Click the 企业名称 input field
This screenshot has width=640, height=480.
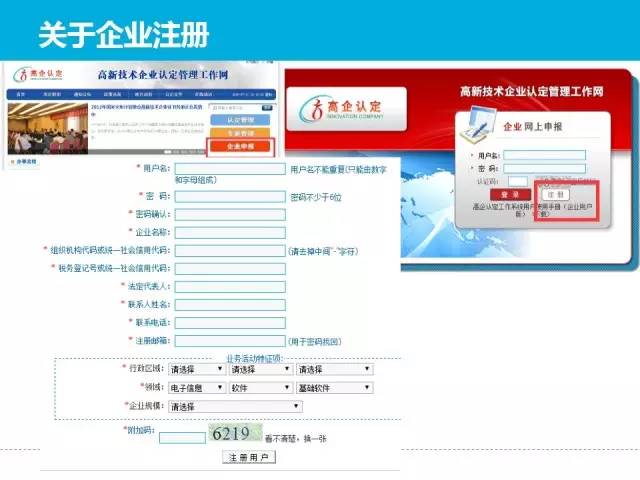230,232
